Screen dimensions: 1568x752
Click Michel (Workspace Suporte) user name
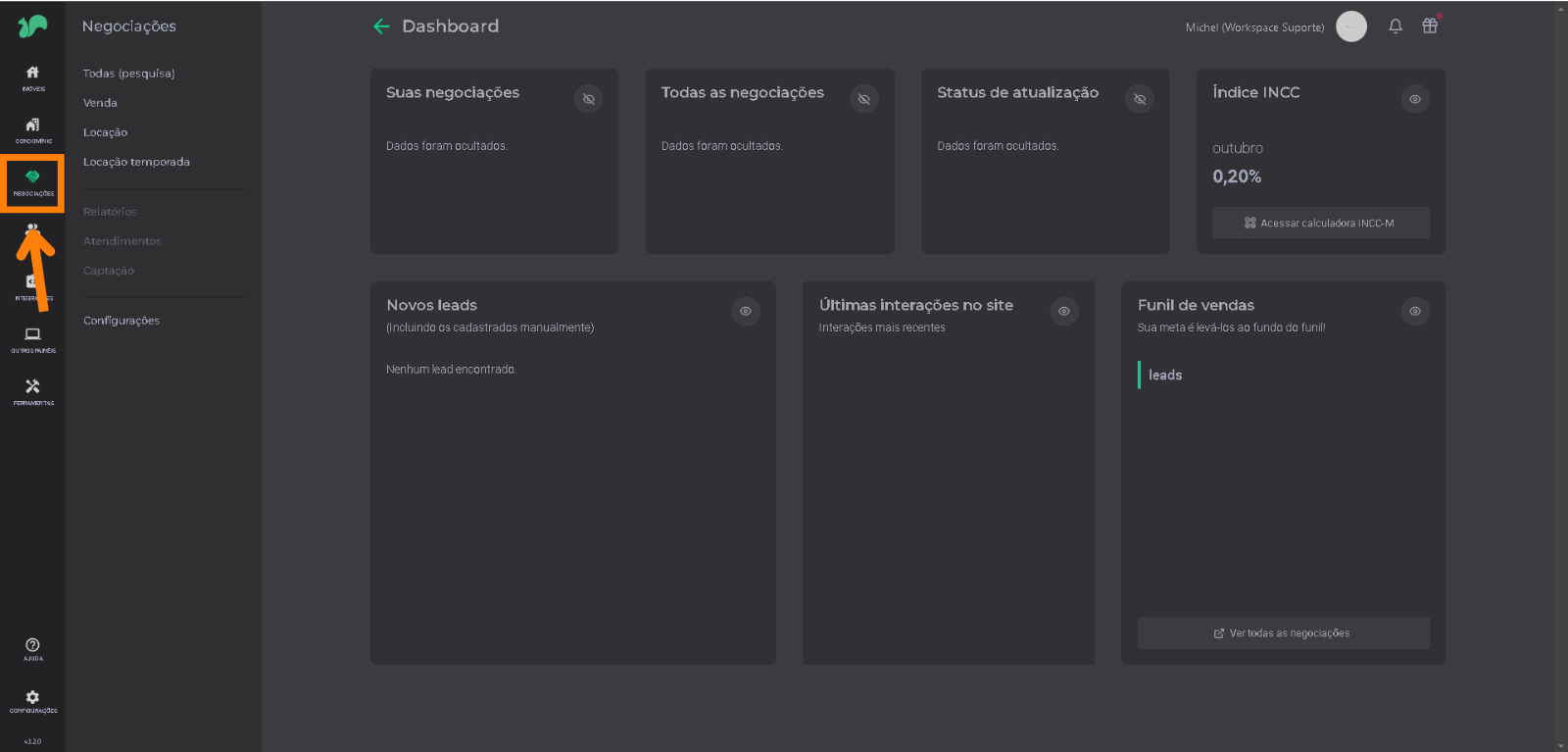pos(1254,27)
